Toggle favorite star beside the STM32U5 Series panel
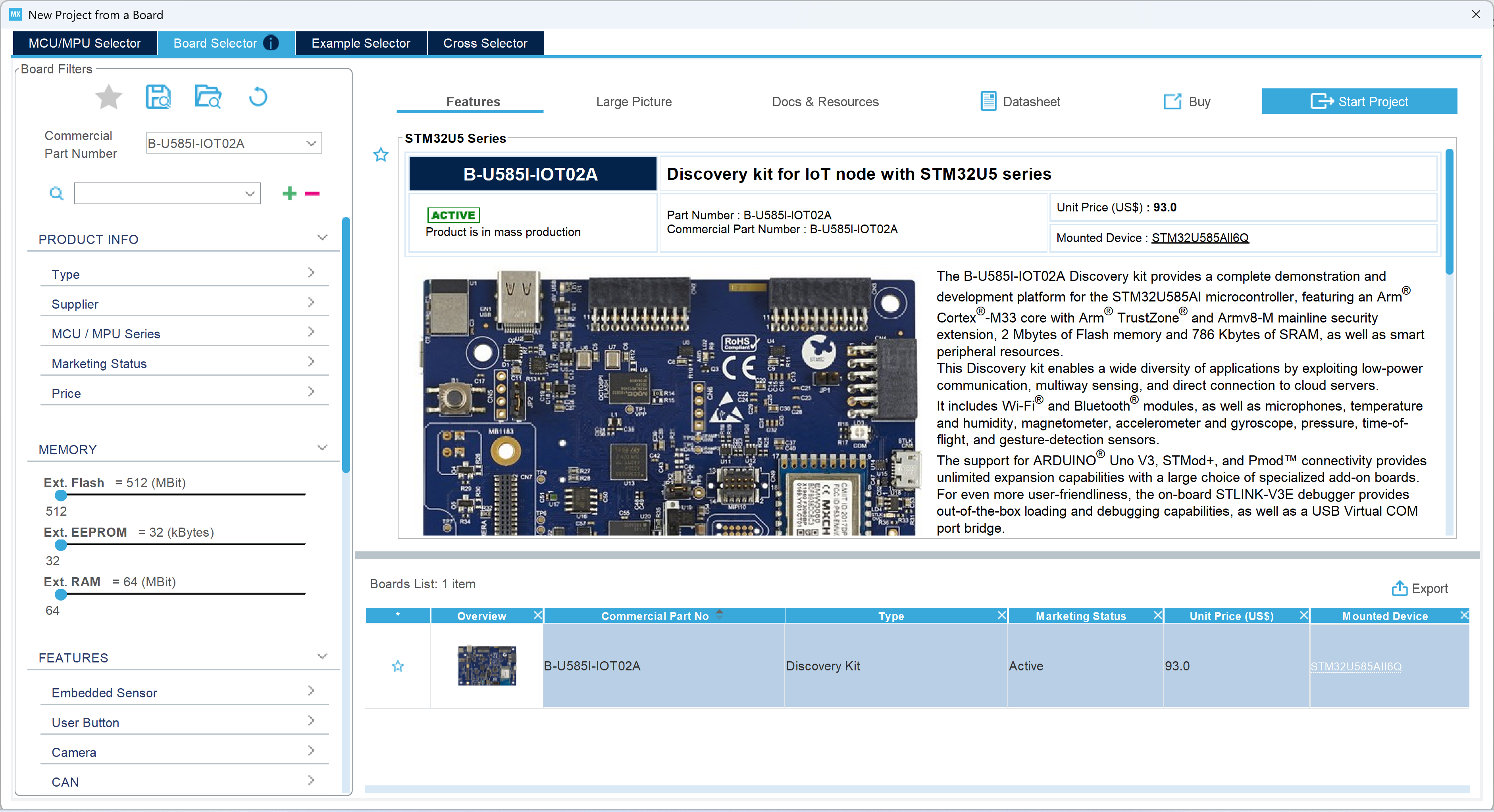1494x812 pixels. pyautogui.click(x=381, y=154)
